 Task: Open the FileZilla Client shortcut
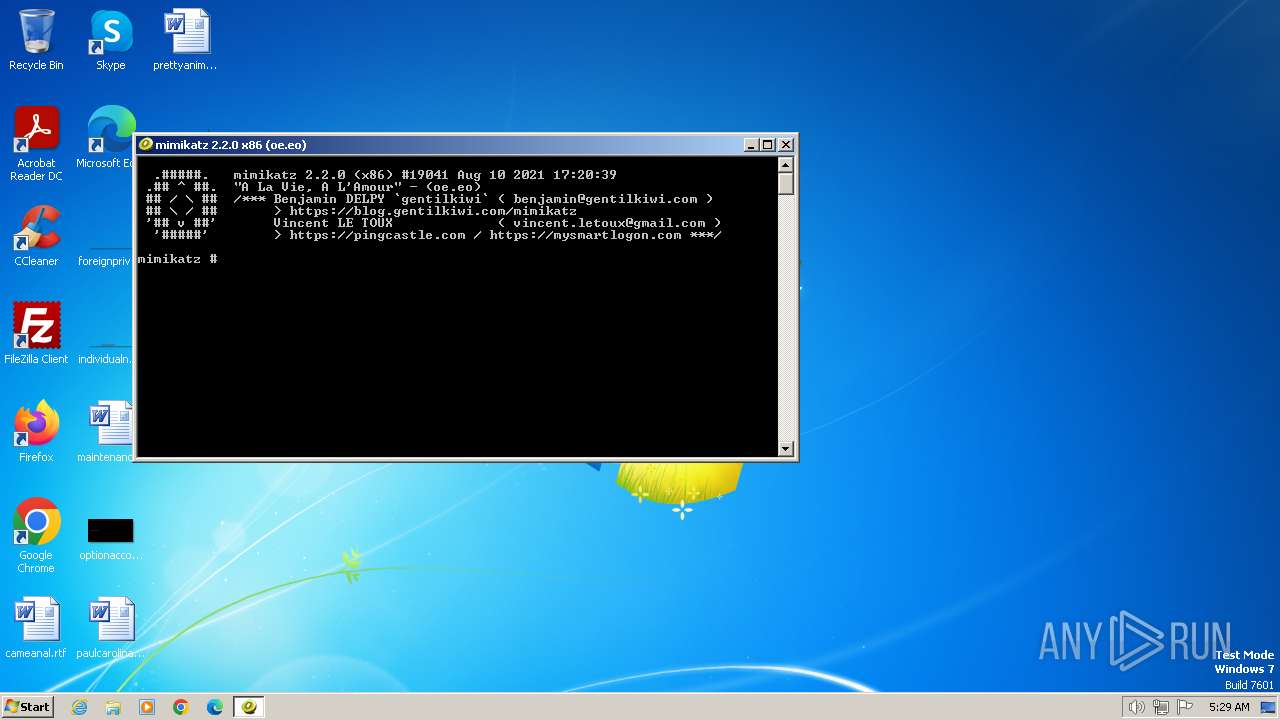tap(36, 334)
